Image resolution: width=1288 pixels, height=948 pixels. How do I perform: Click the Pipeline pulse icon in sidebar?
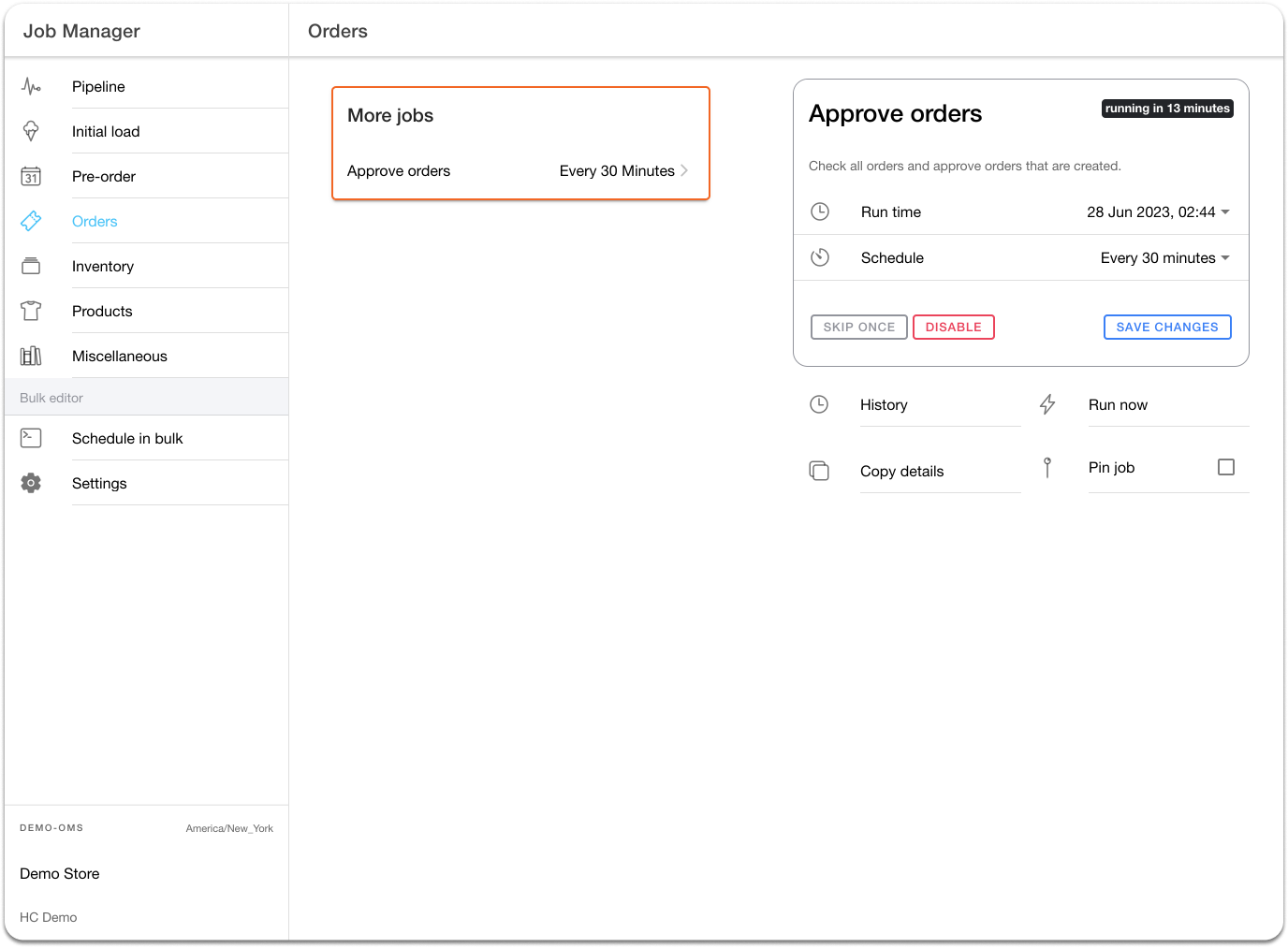click(x=31, y=86)
